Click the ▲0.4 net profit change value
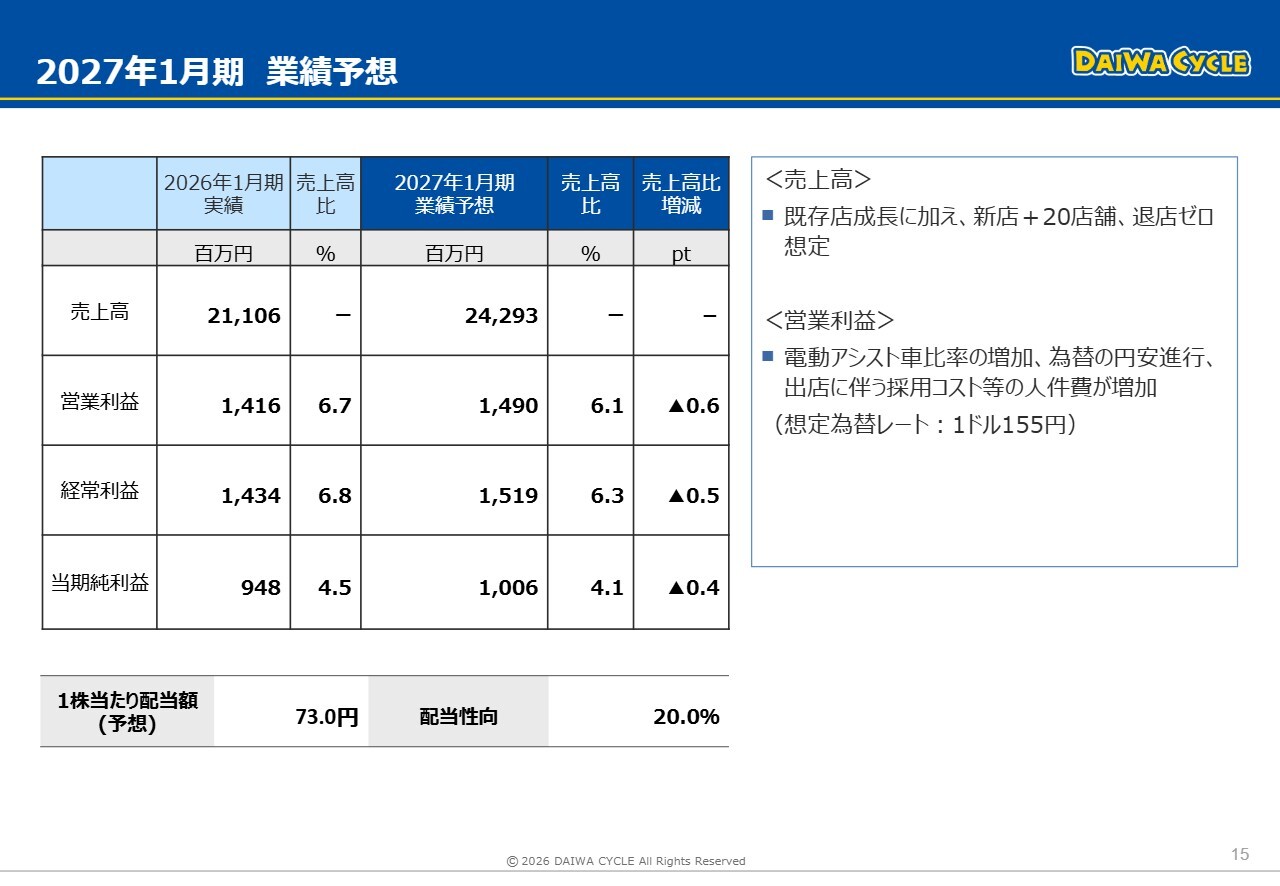This screenshot has height=886, width=1280. pos(693,588)
